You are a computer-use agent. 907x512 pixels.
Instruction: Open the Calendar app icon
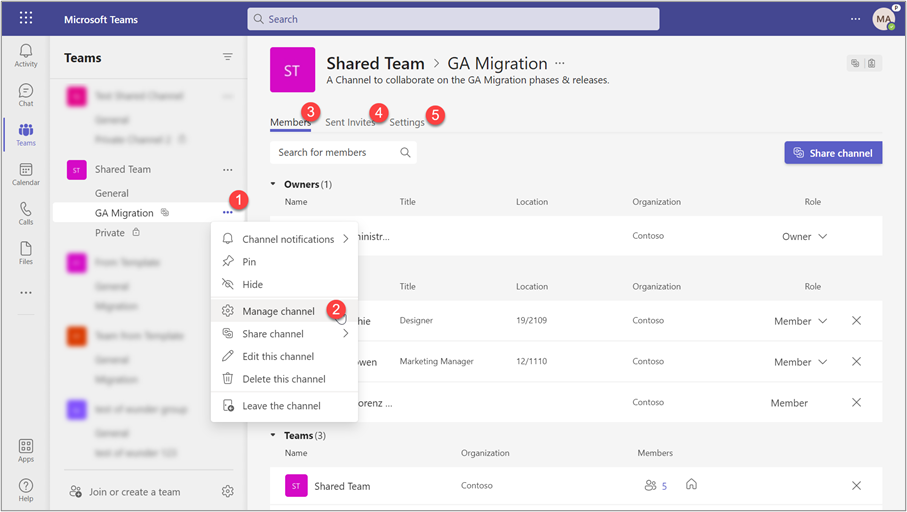[26, 175]
